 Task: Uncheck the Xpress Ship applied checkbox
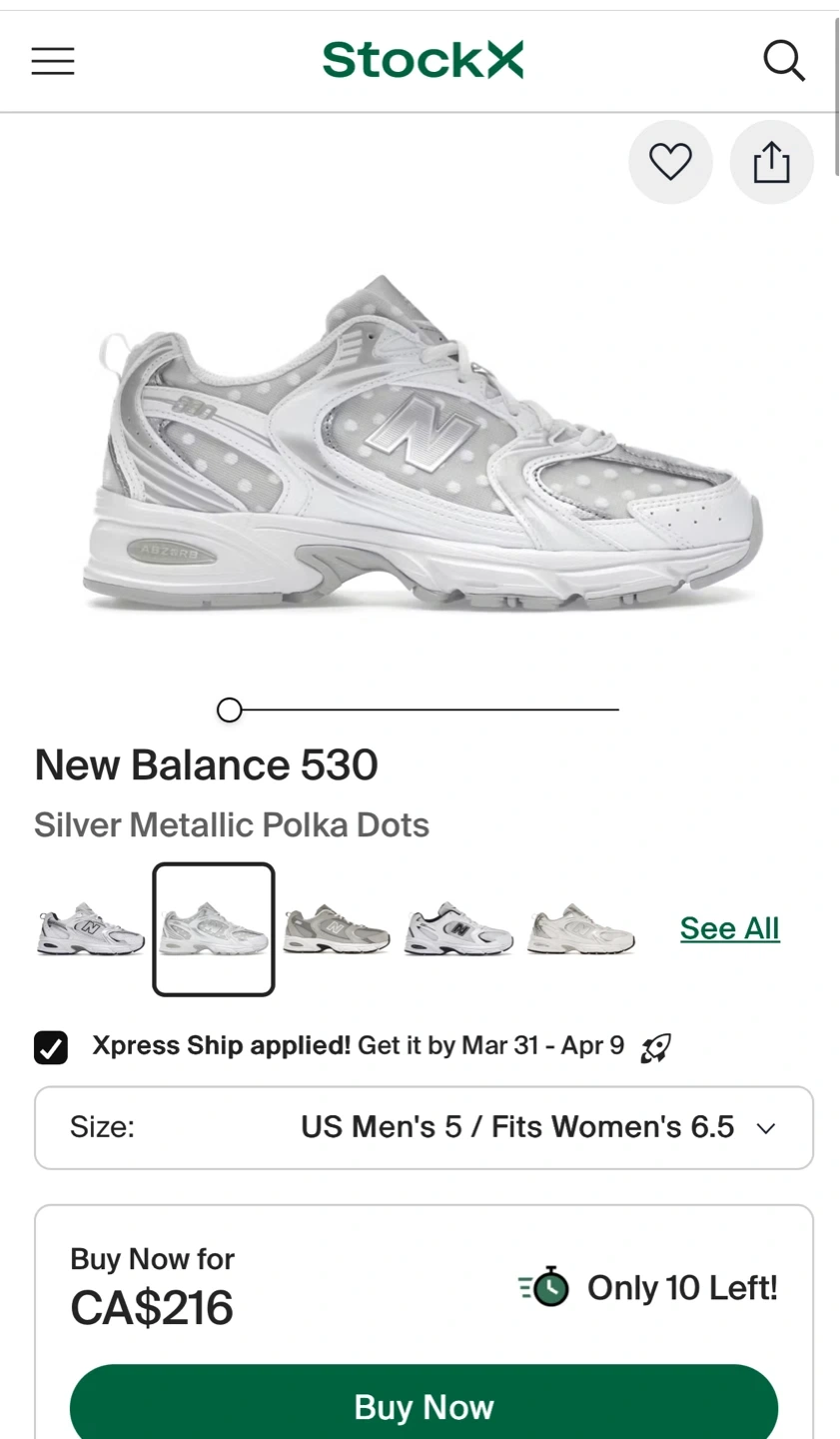tap(51, 1047)
